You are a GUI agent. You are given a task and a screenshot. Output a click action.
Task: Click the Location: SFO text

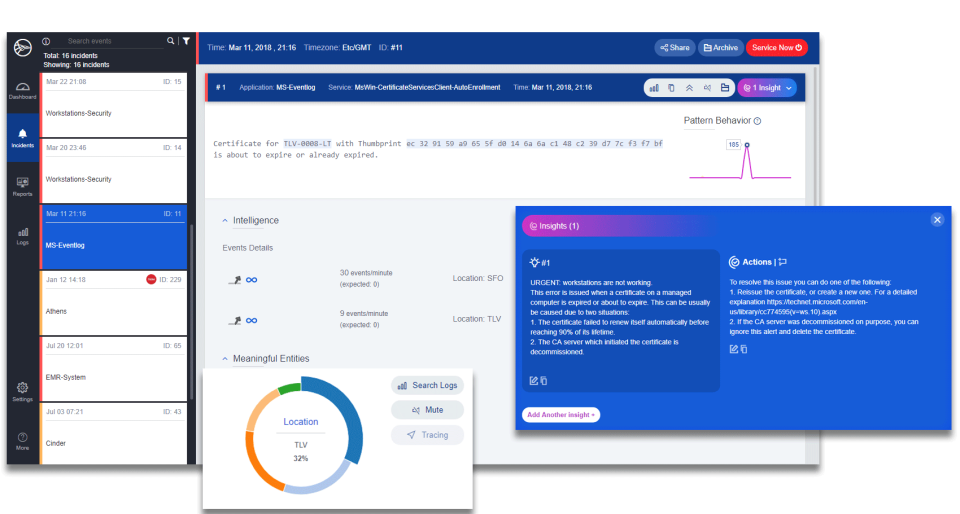click(x=478, y=278)
